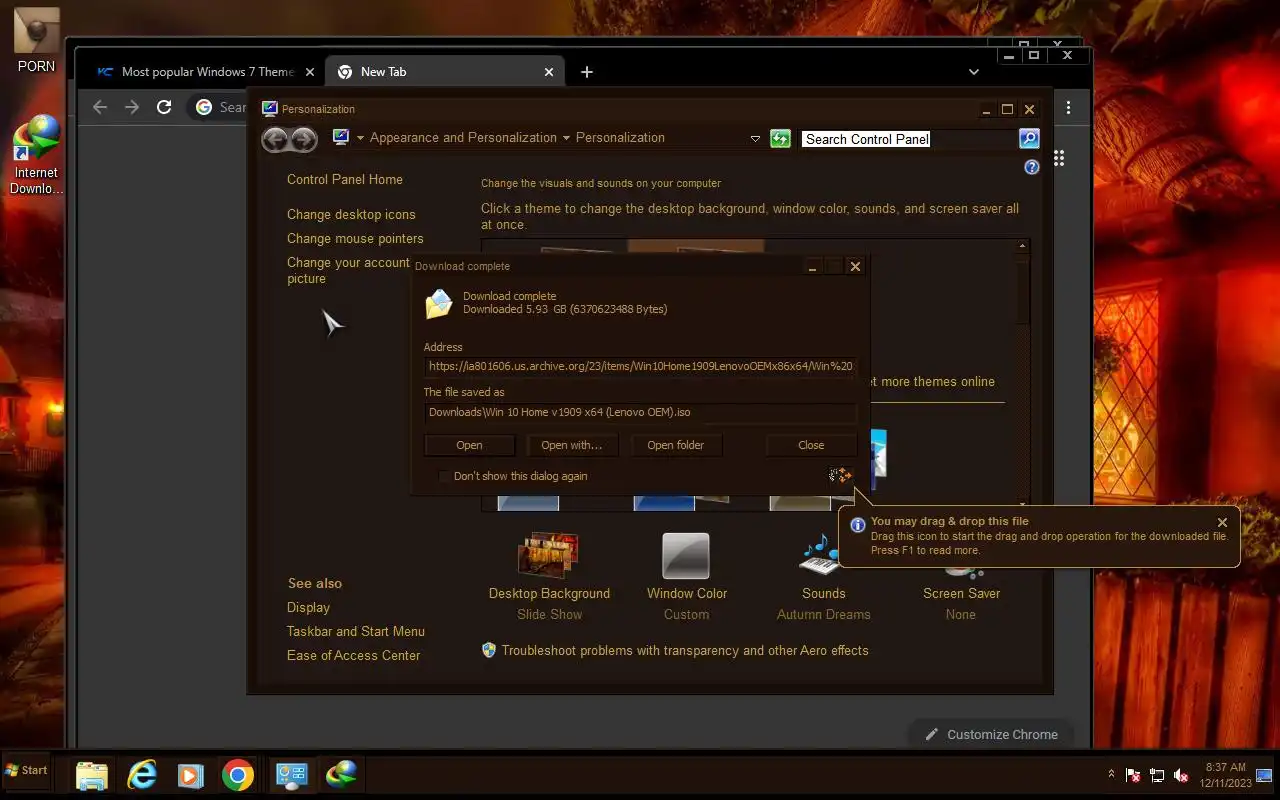This screenshot has width=1280, height=800.
Task: Click the taskbar clock showing 8:37 AM
Action: [x=1225, y=775]
